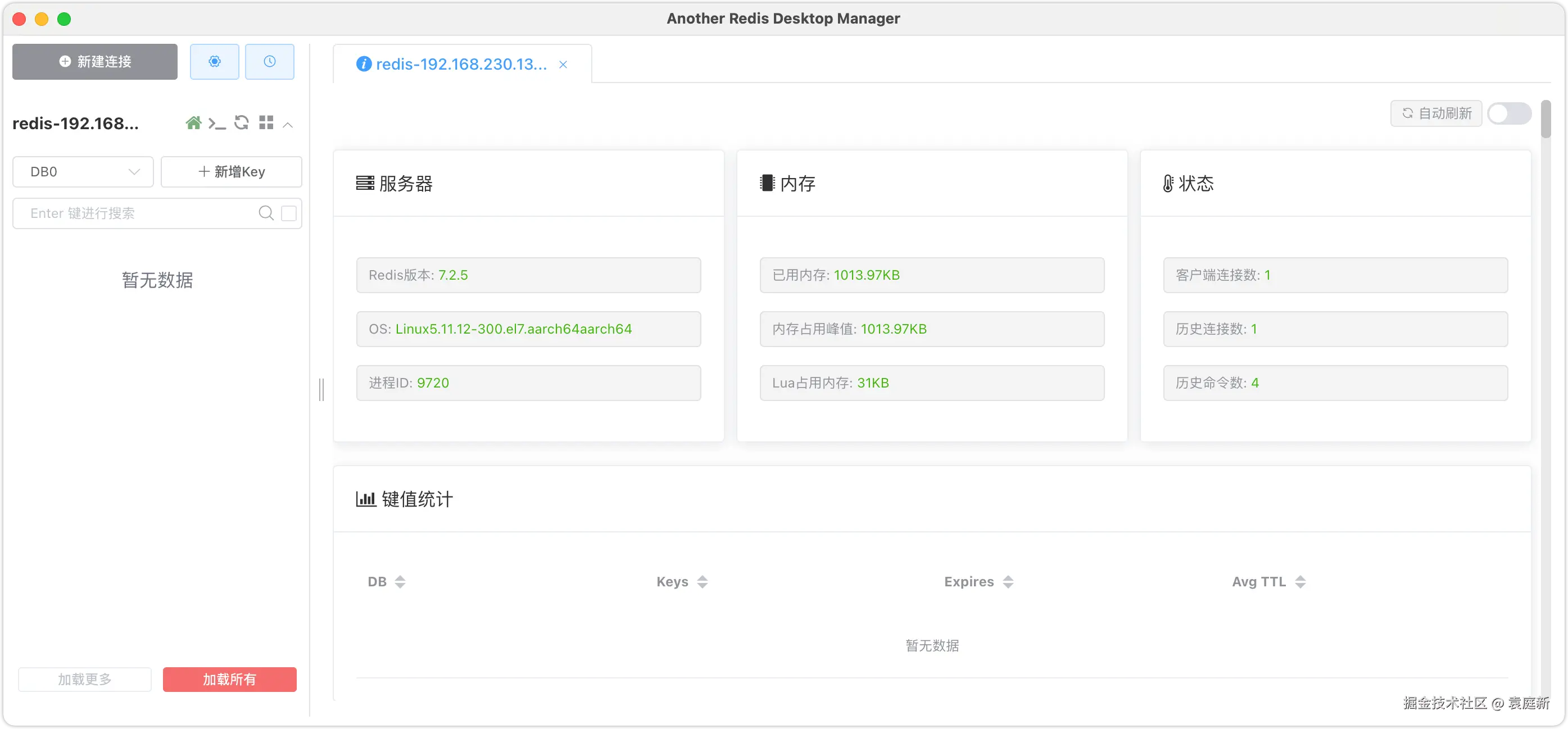
Task: Select the redis-192.168.230.13 tab
Action: click(x=461, y=65)
